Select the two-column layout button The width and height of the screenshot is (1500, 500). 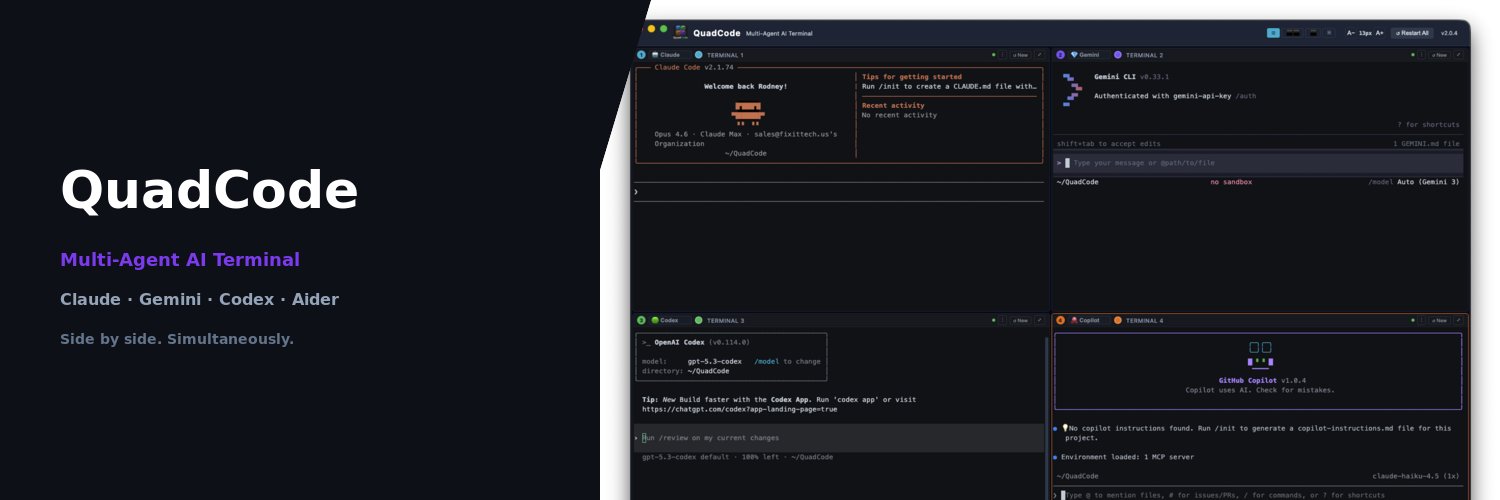point(1293,33)
